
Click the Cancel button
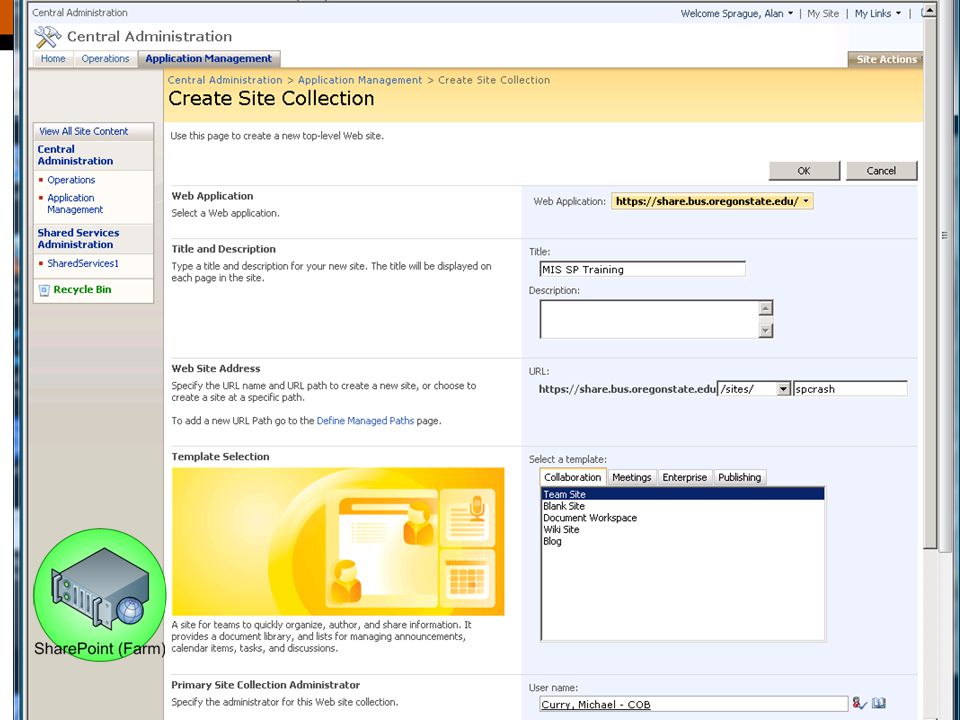coord(881,171)
